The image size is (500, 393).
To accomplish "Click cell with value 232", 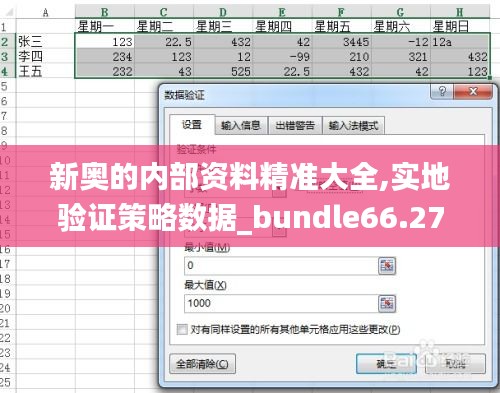I will [x=104, y=71].
